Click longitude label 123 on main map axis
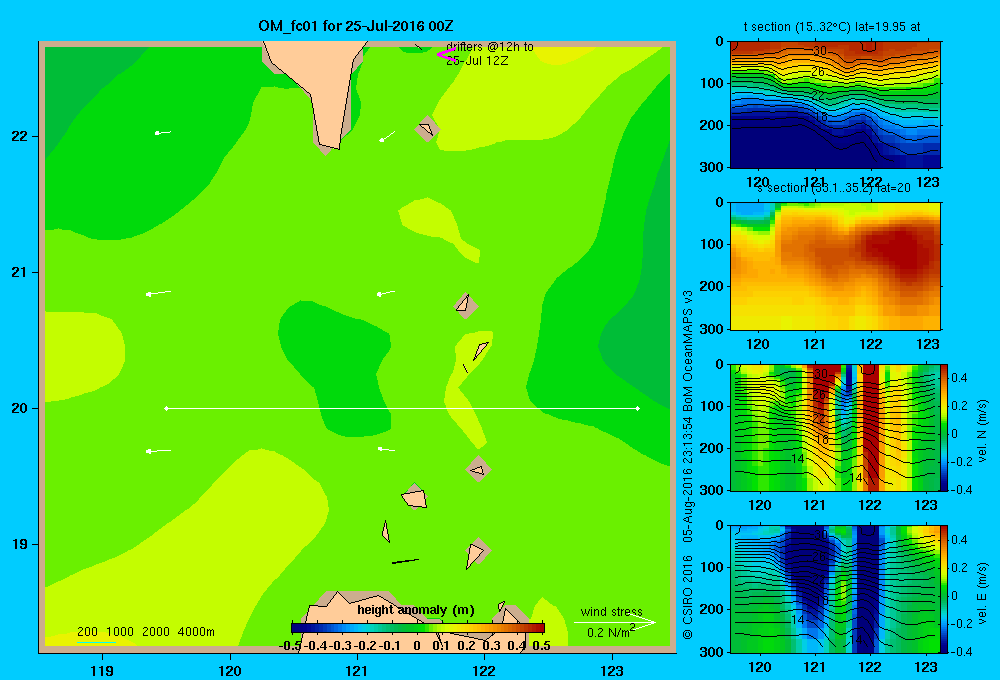Image resolution: width=1000 pixels, height=680 pixels. click(612, 670)
